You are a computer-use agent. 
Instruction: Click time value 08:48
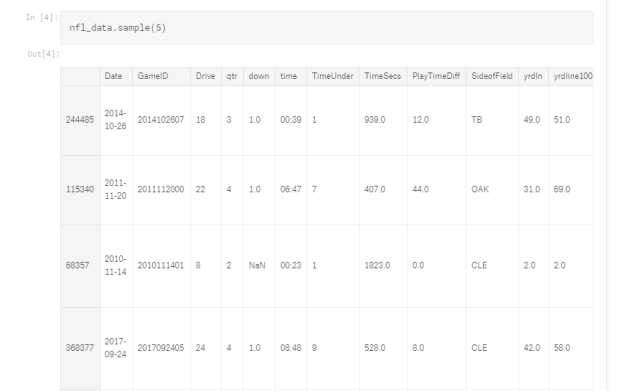pyautogui.click(x=291, y=348)
